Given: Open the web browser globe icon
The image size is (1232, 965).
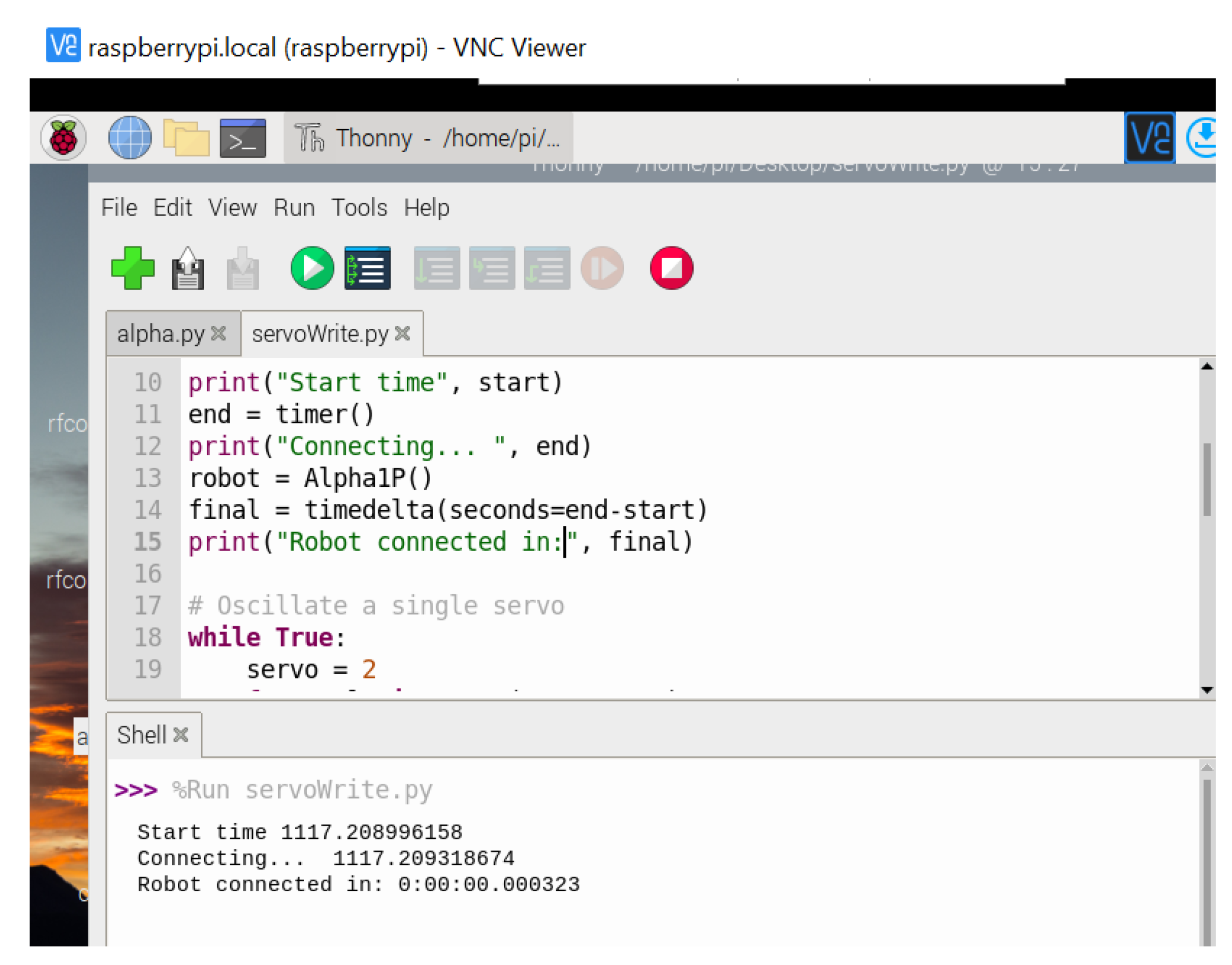Looking at the screenshot, I should click(x=130, y=138).
